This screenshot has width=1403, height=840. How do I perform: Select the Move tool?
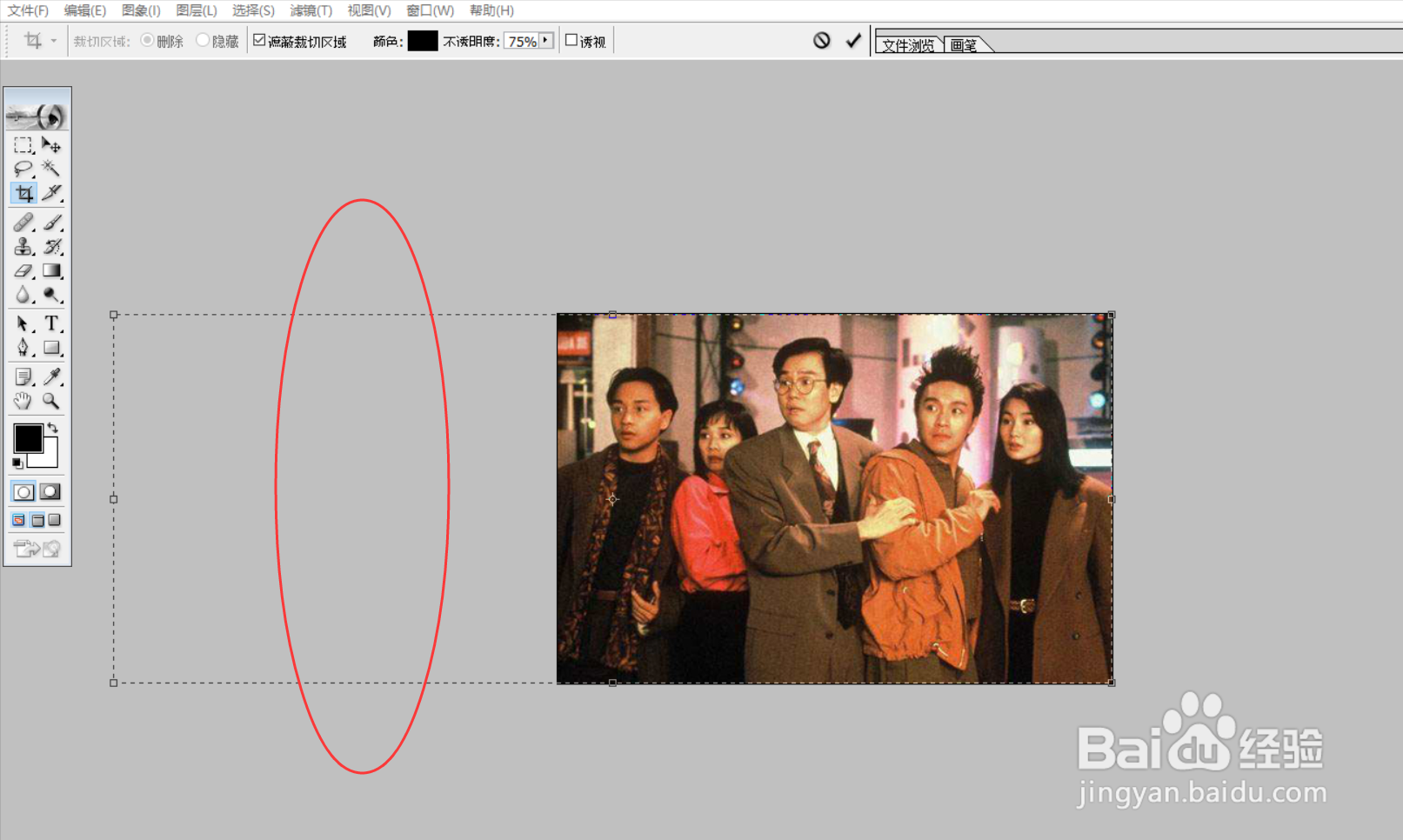coord(51,145)
